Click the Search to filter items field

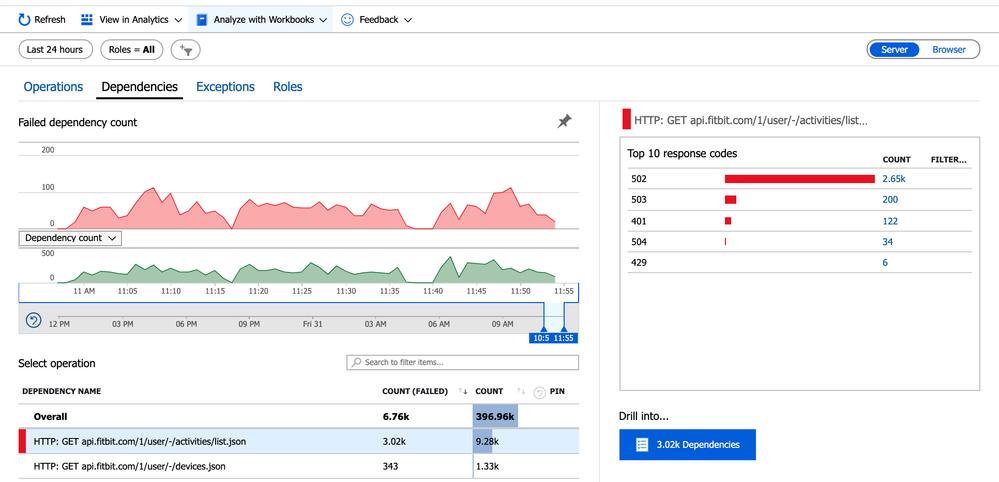pyautogui.click(x=463, y=362)
